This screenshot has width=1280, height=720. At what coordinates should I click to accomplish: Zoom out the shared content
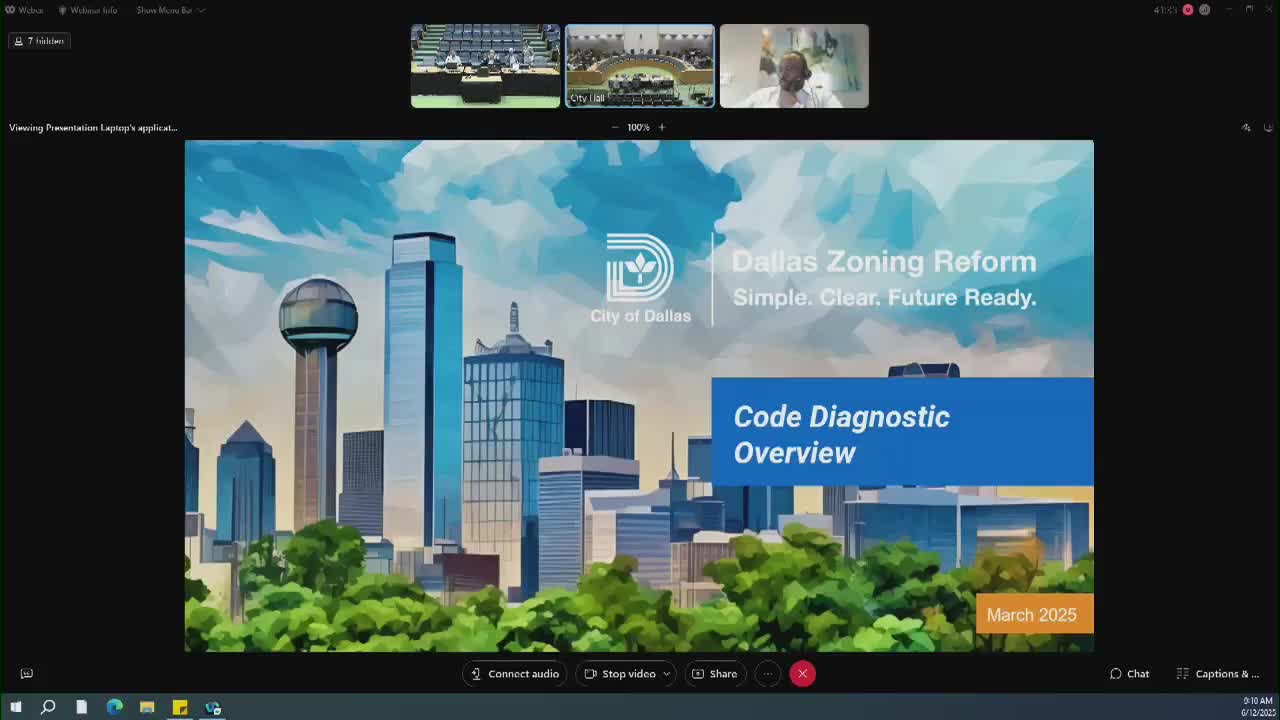615,127
